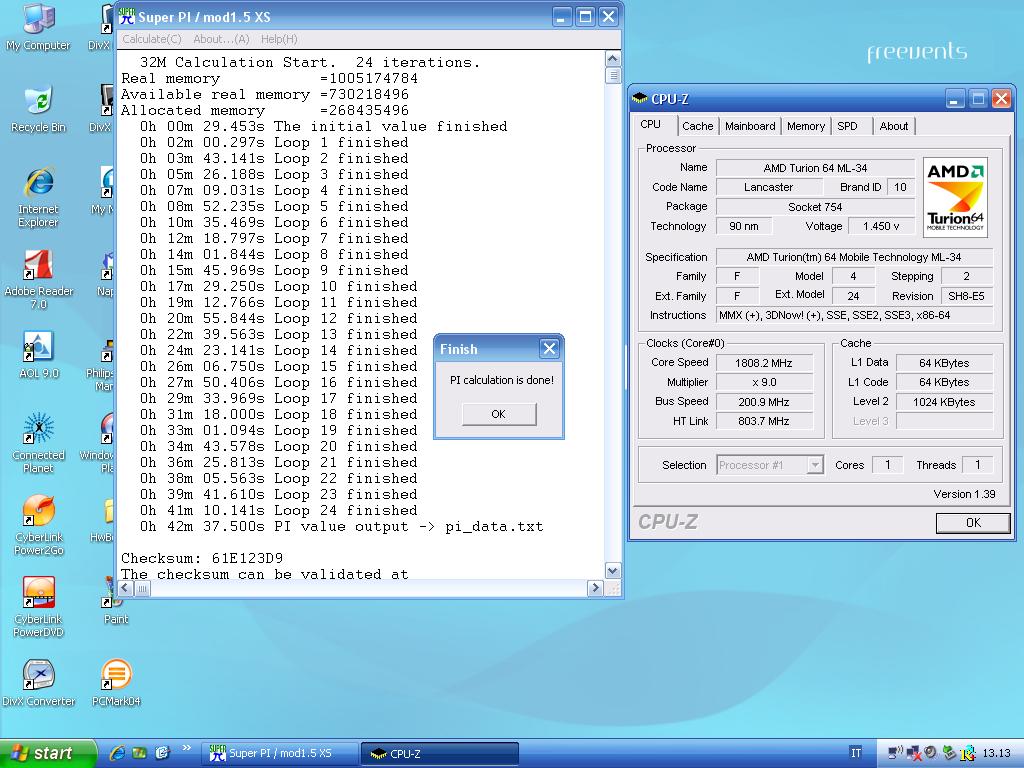
Task: Click the Bus Speed 200.9 MHz value
Action: 765,402
